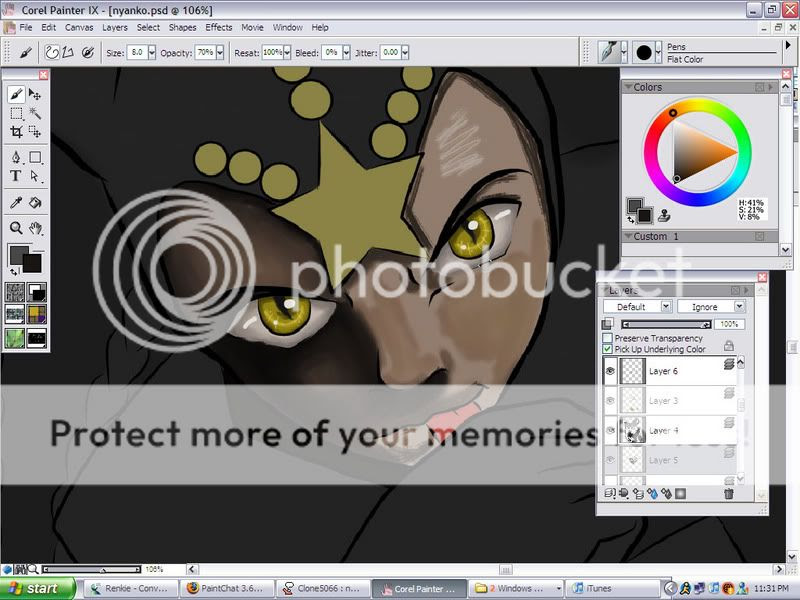
Task: Open the Size dropdown arrow
Action: pos(152,52)
